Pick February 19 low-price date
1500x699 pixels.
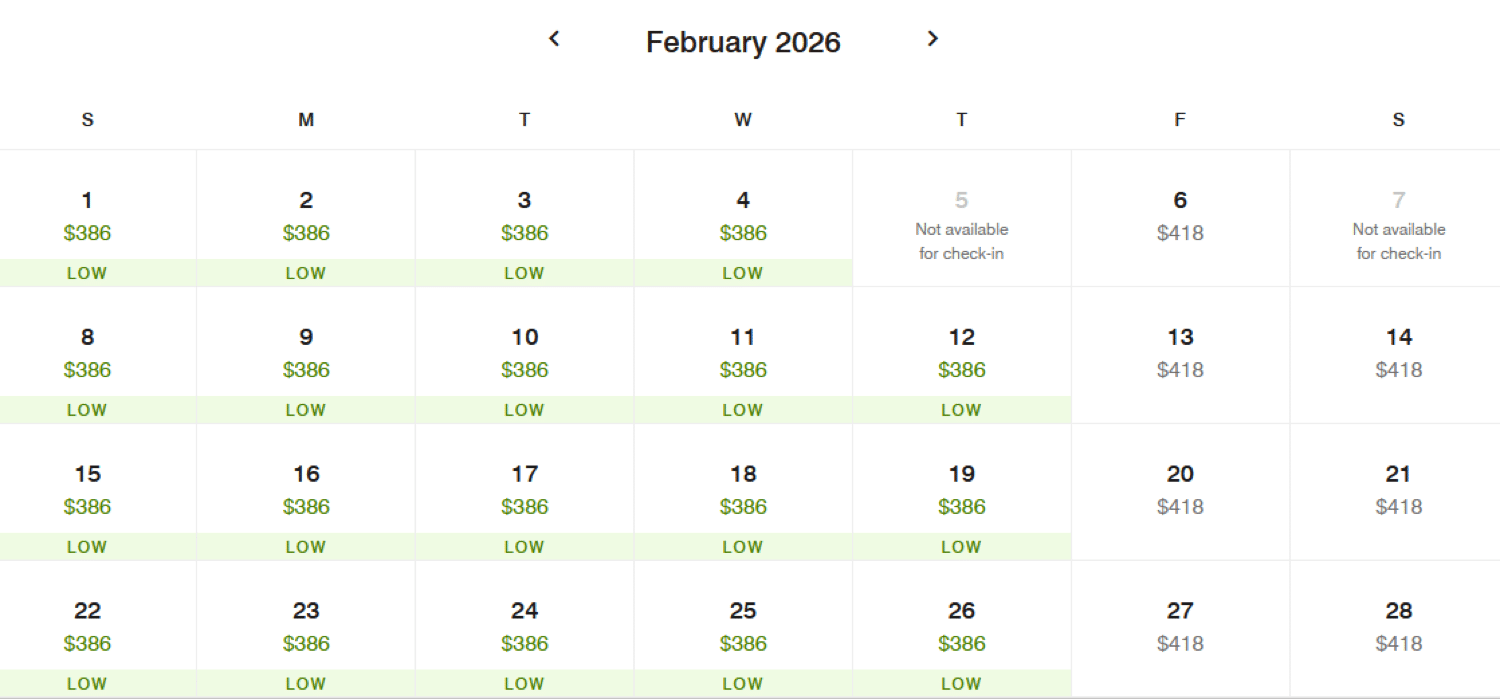click(961, 492)
